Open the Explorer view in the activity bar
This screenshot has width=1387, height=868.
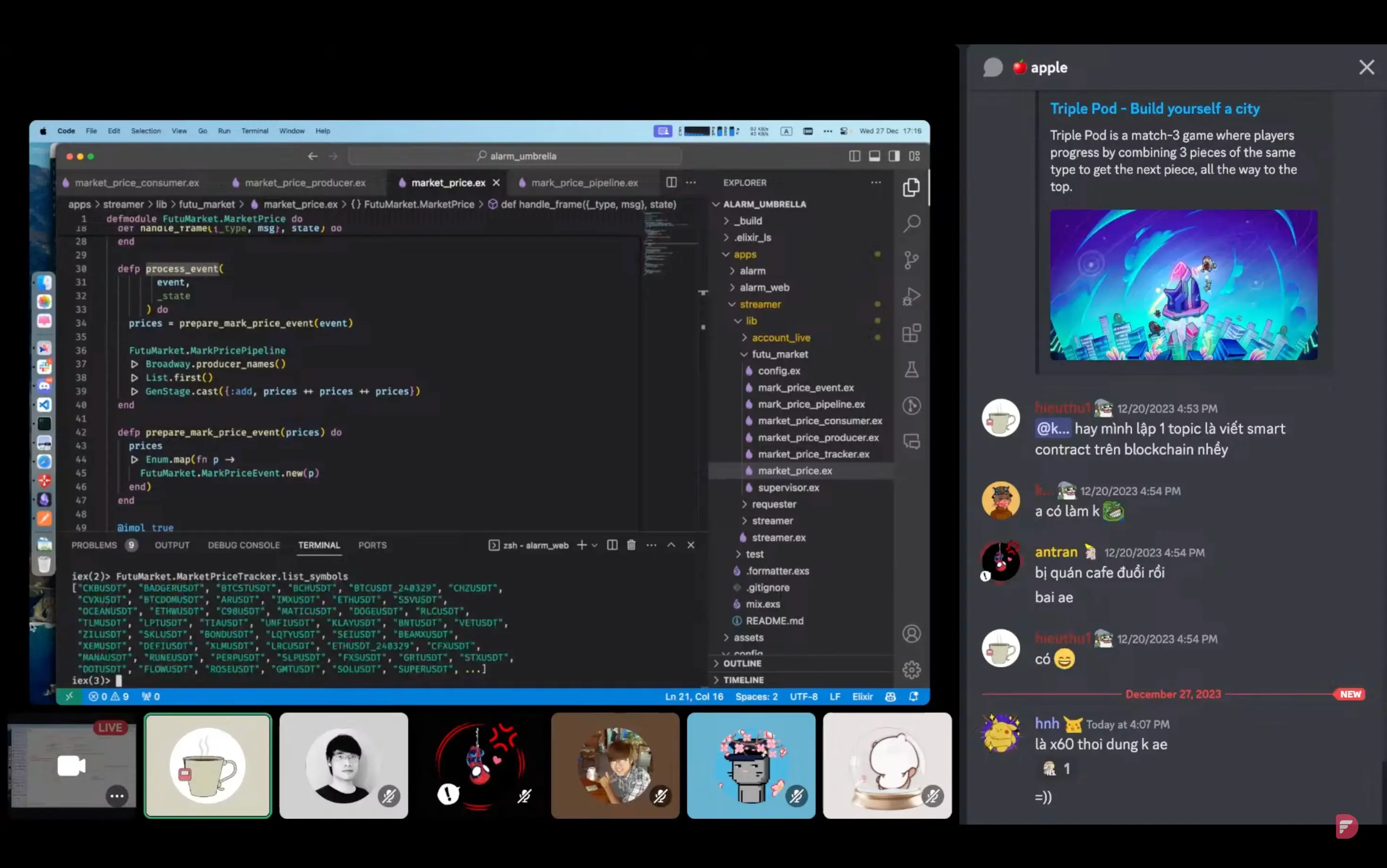click(x=911, y=188)
